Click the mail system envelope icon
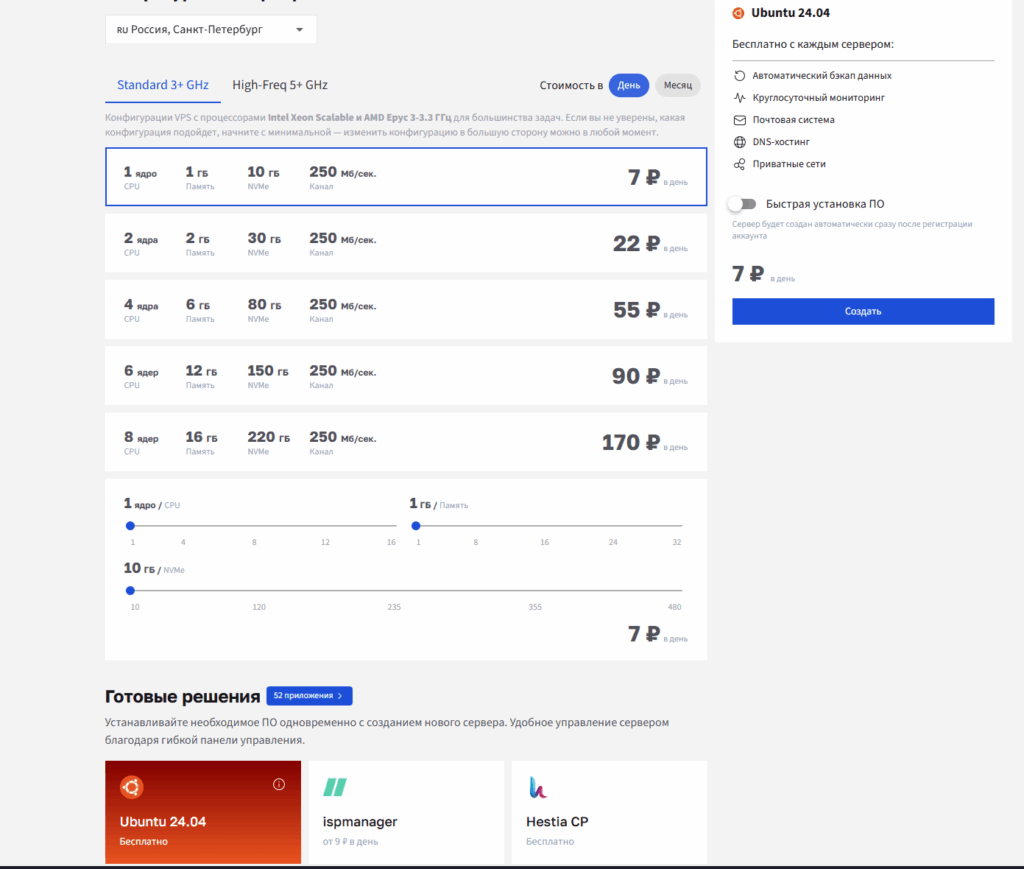 [739, 120]
